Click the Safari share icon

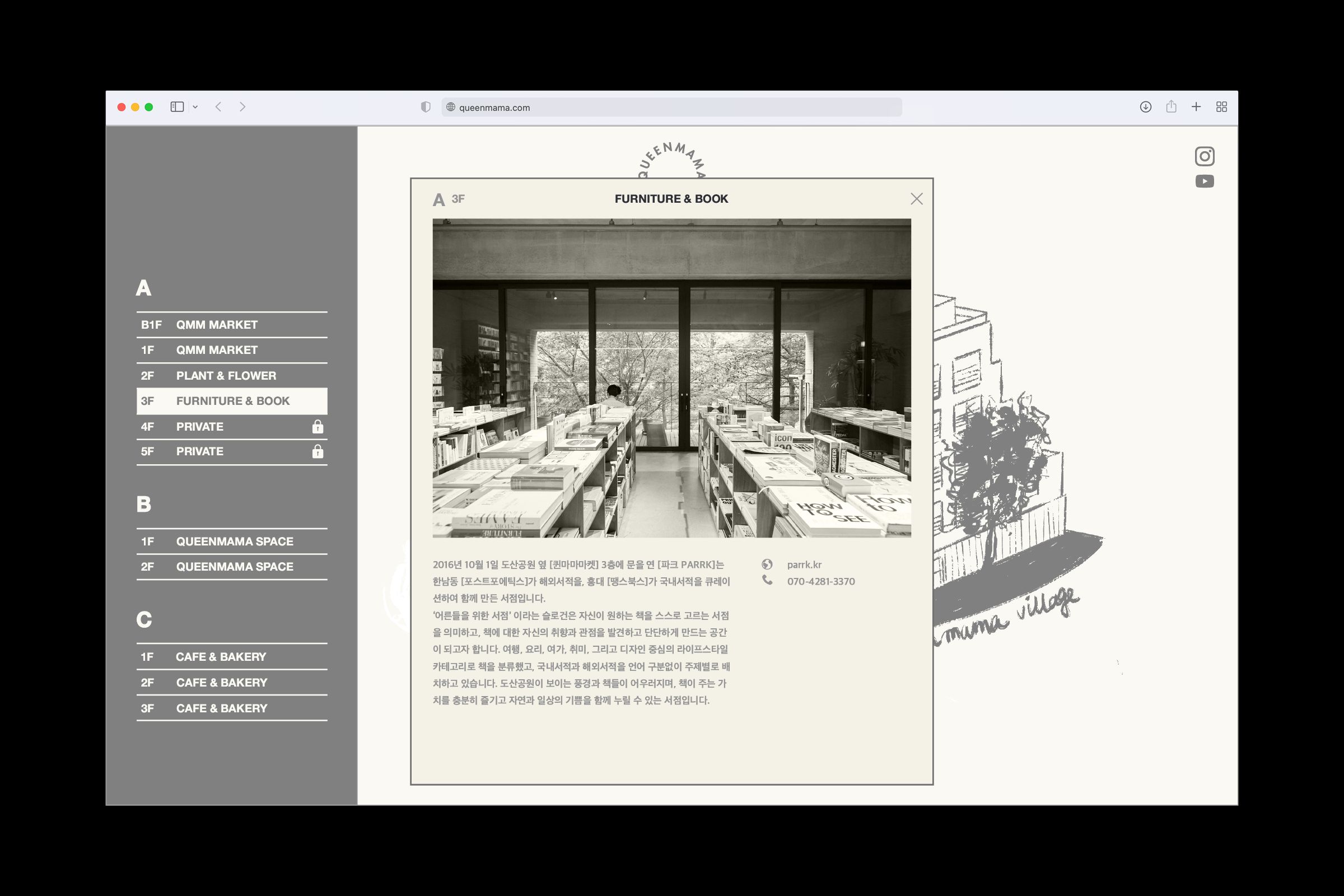[x=1171, y=107]
